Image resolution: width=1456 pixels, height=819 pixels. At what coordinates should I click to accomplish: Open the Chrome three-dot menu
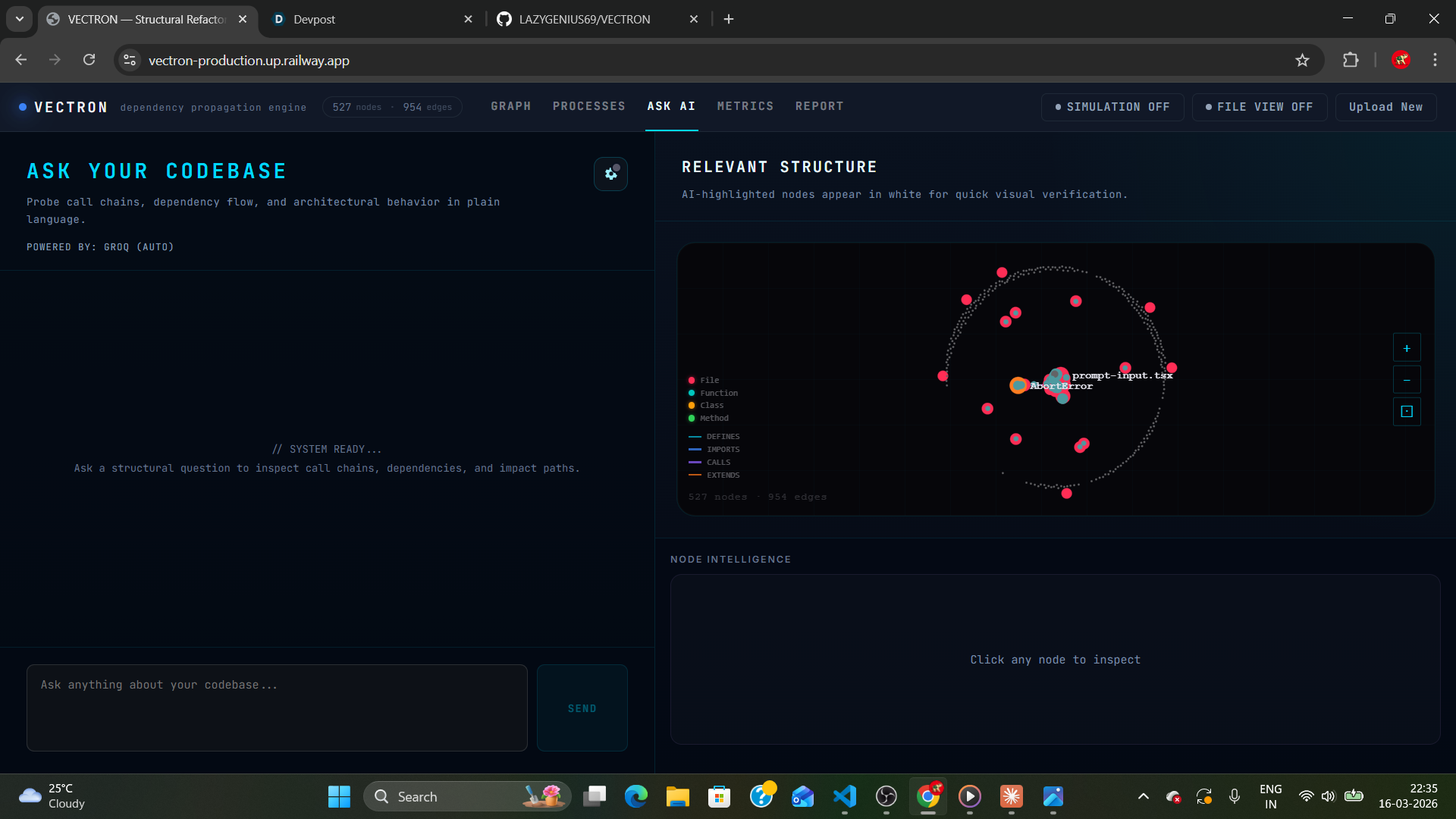coord(1435,60)
